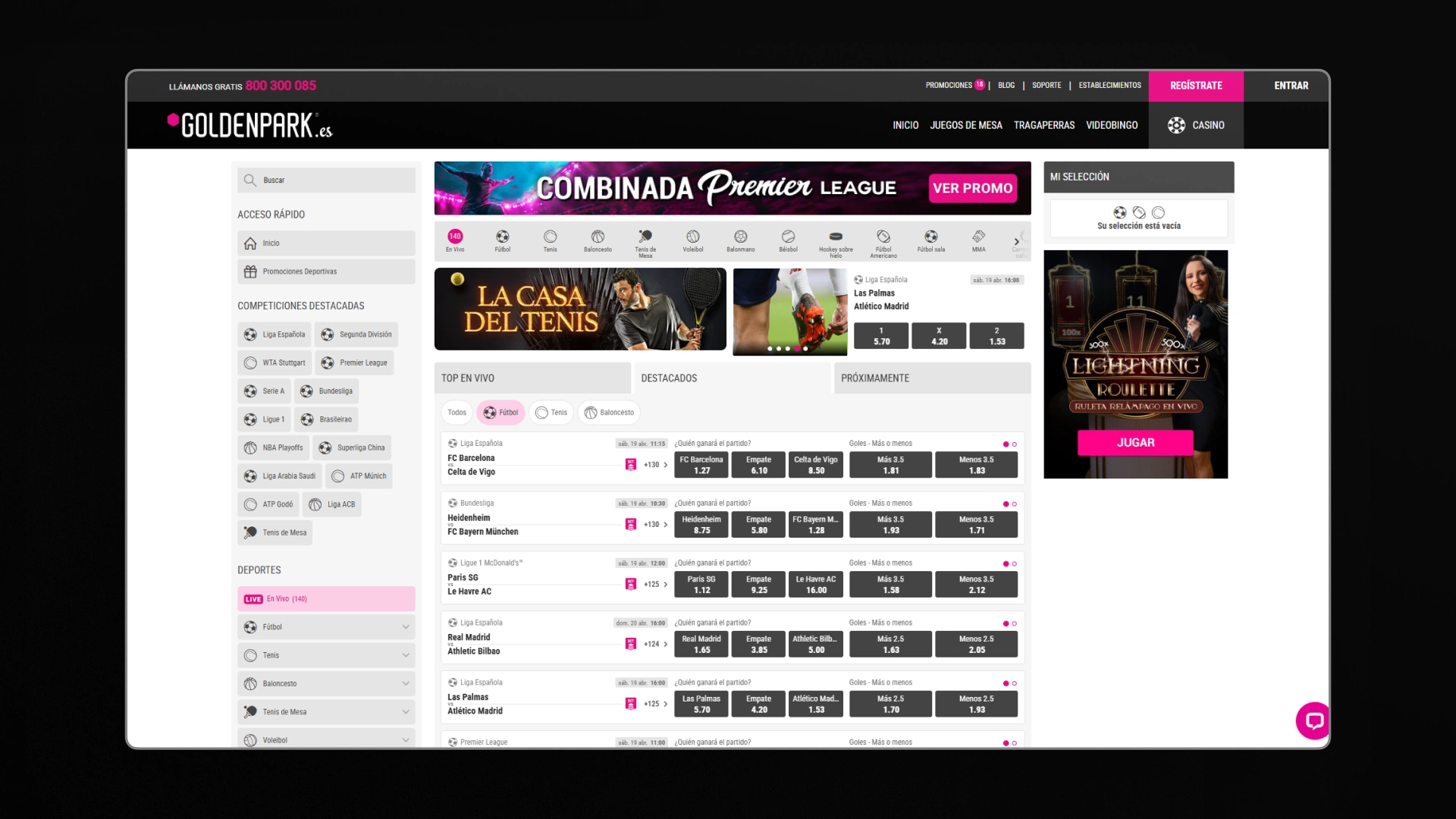Select the Balonmano icon in sports bar
This screenshot has height=819, width=1456.
pyautogui.click(x=741, y=241)
